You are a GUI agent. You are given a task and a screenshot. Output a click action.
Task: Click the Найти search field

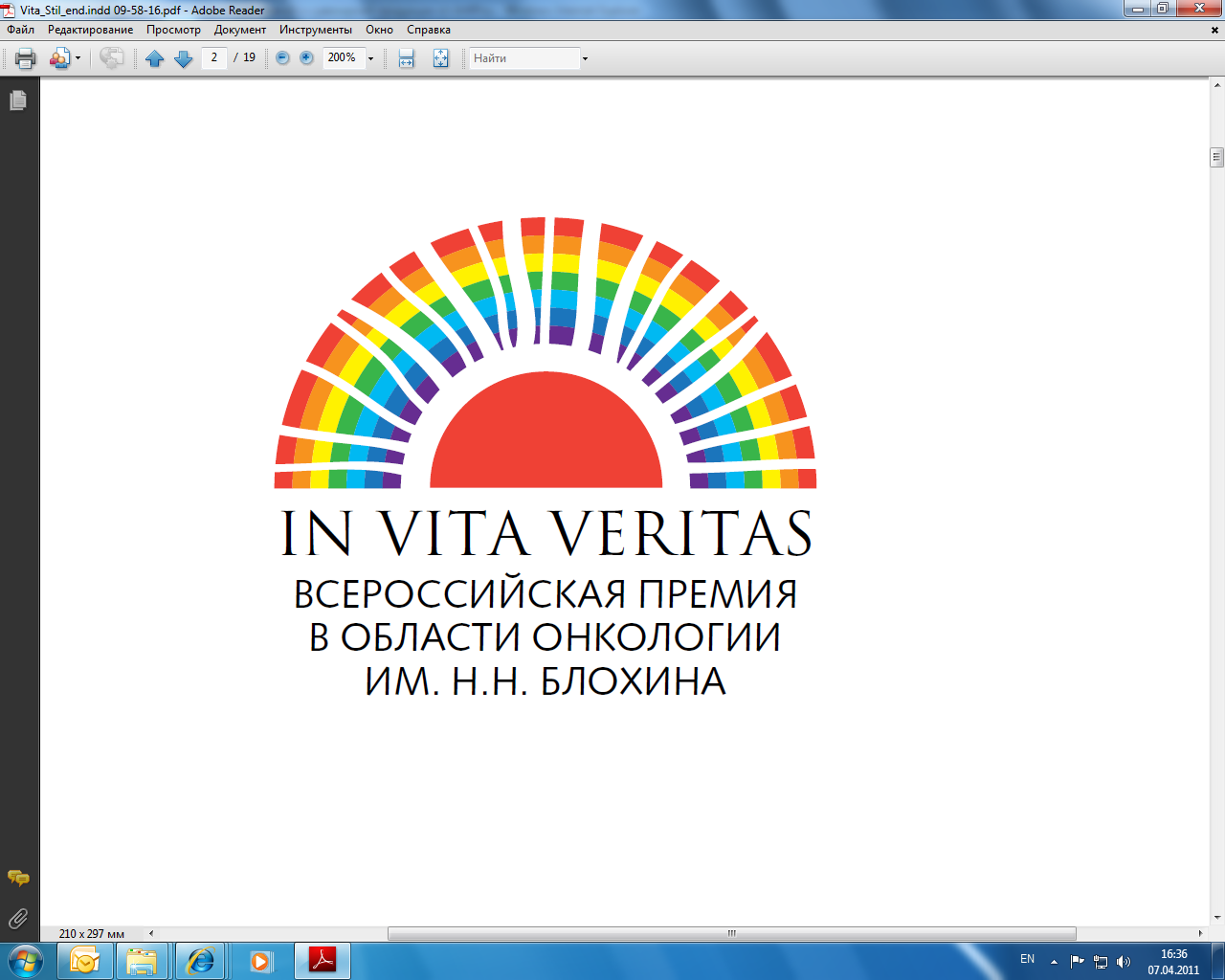524,58
